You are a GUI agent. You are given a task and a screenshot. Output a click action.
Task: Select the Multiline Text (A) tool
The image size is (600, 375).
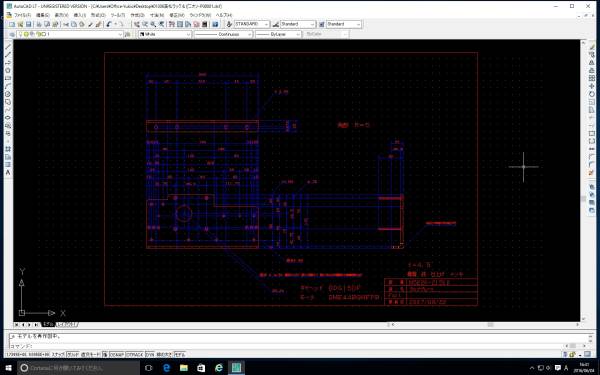point(8,173)
